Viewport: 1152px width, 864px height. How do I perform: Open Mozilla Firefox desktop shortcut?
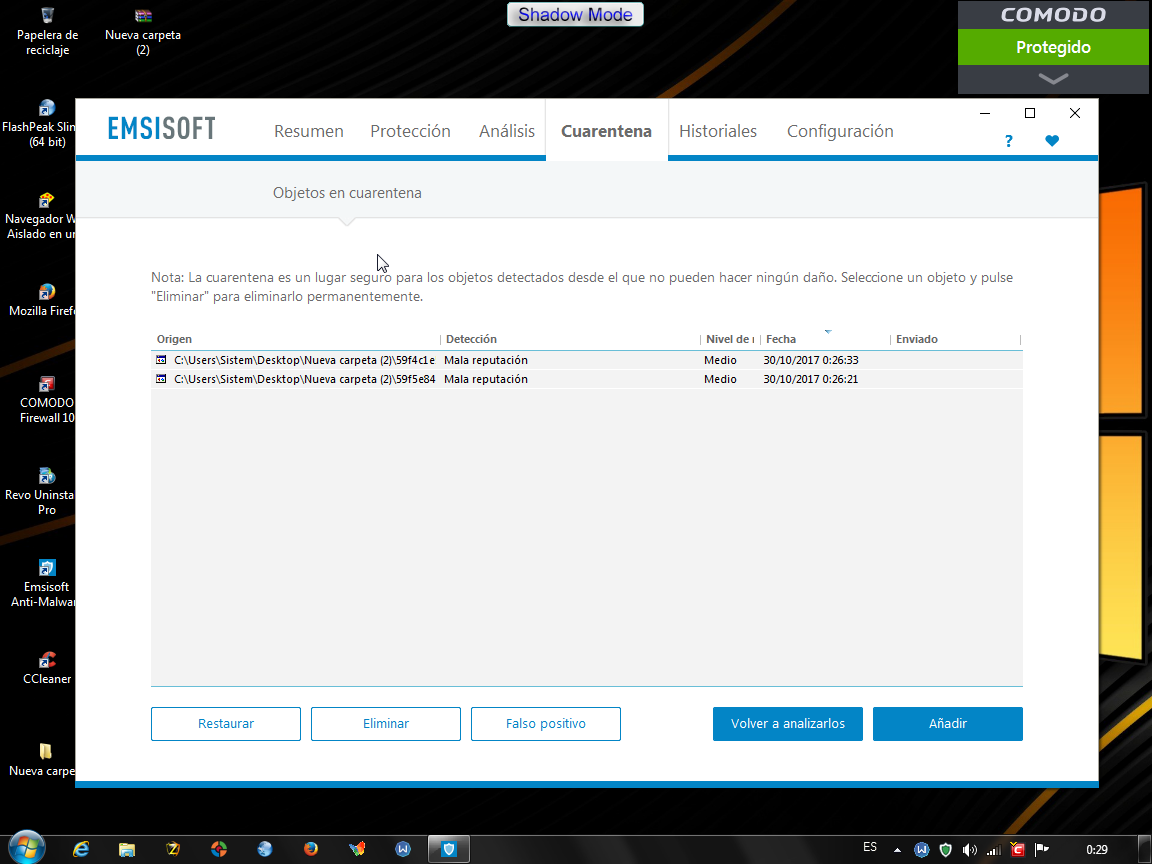click(43, 300)
